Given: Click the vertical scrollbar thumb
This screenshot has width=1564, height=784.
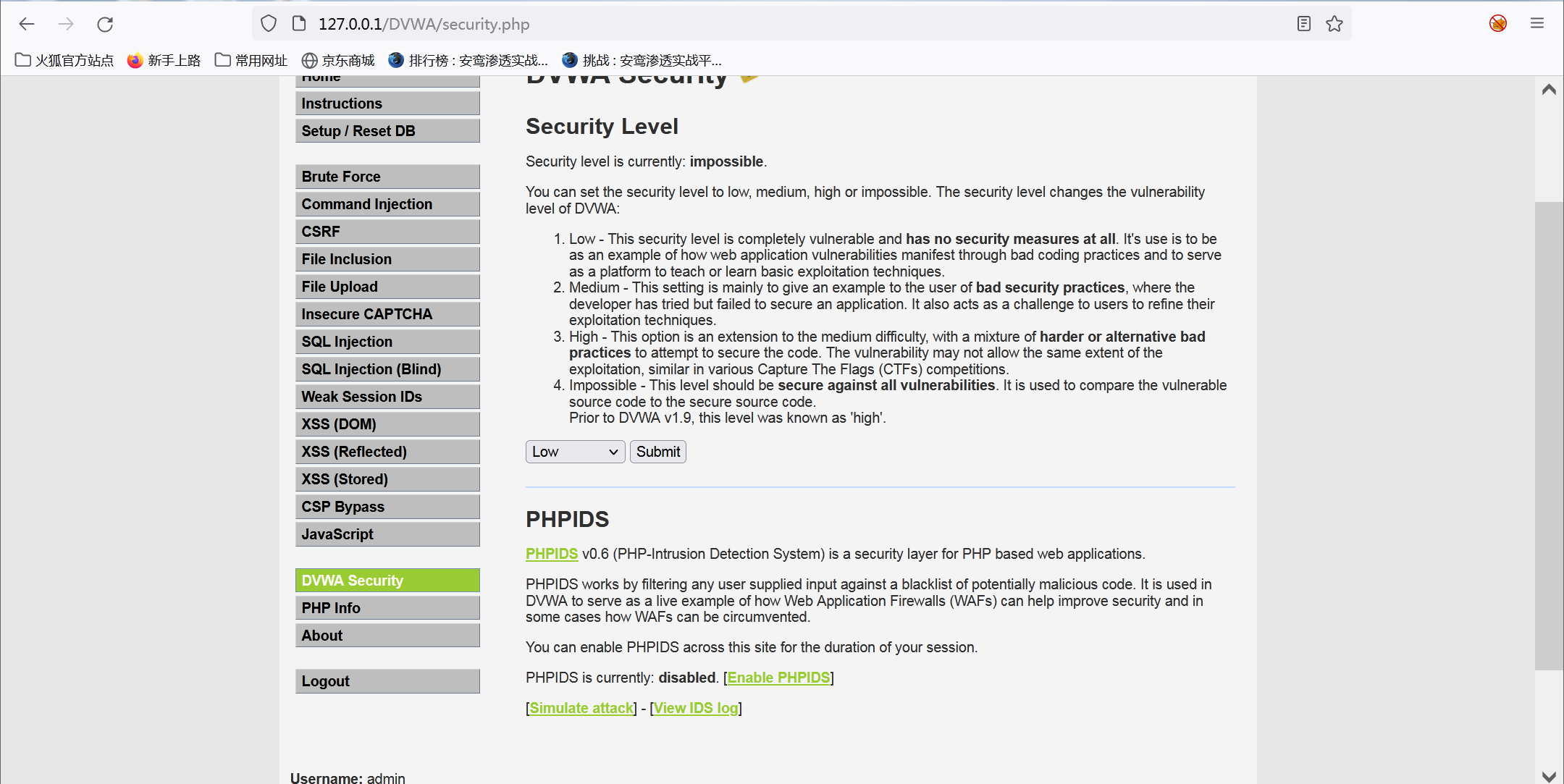Looking at the screenshot, I should (1549, 434).
